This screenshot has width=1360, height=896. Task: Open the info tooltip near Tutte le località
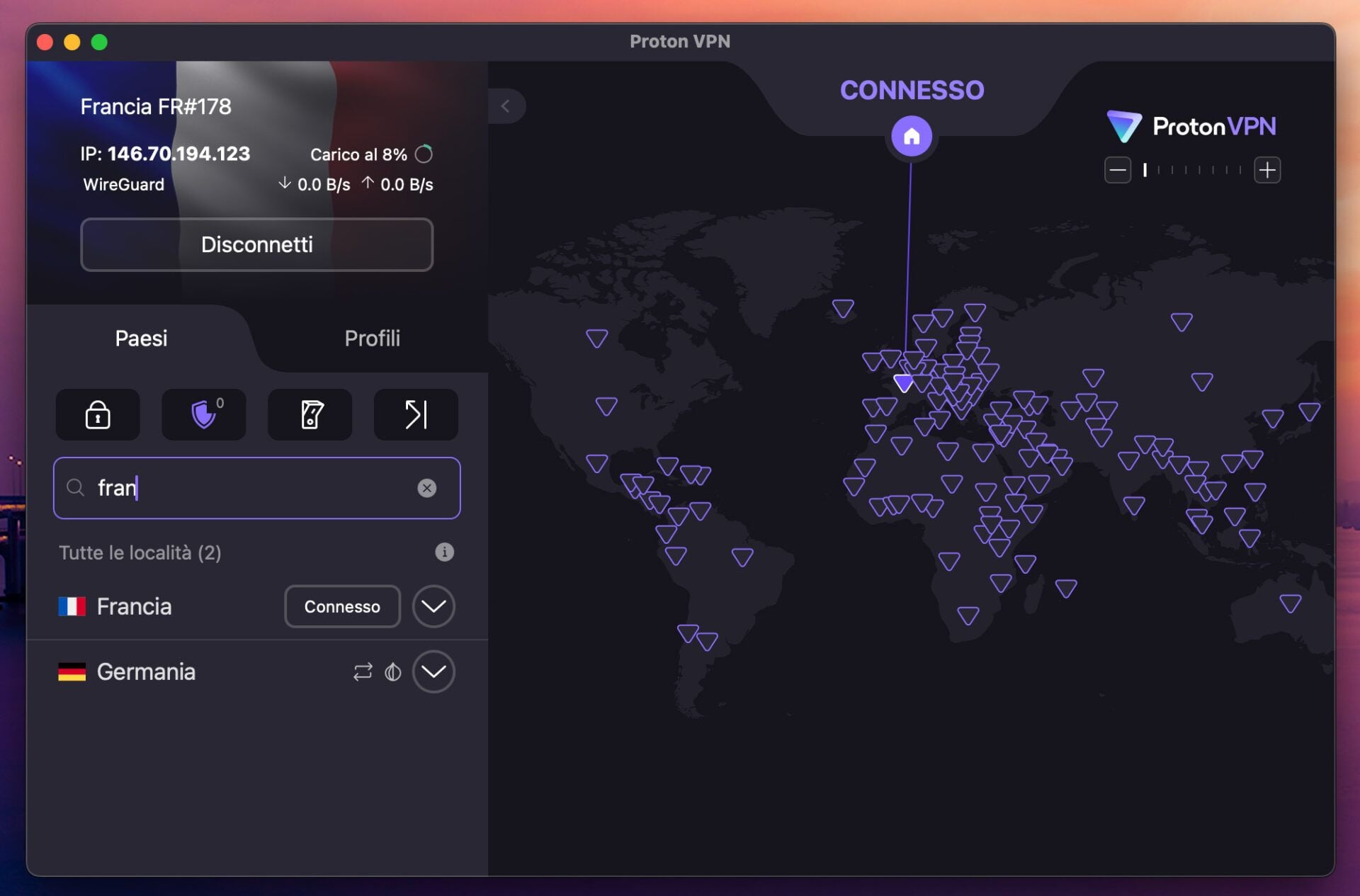(x=444, y=552)
